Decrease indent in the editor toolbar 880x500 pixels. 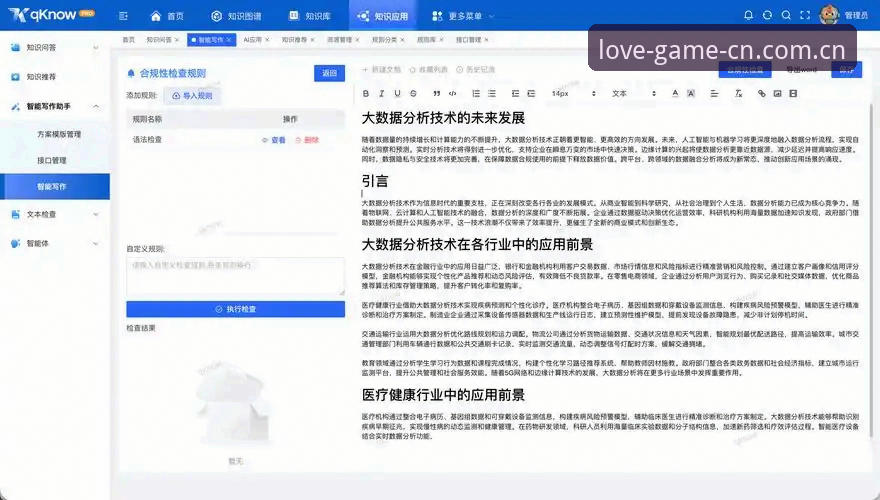[x=515, y=94]
